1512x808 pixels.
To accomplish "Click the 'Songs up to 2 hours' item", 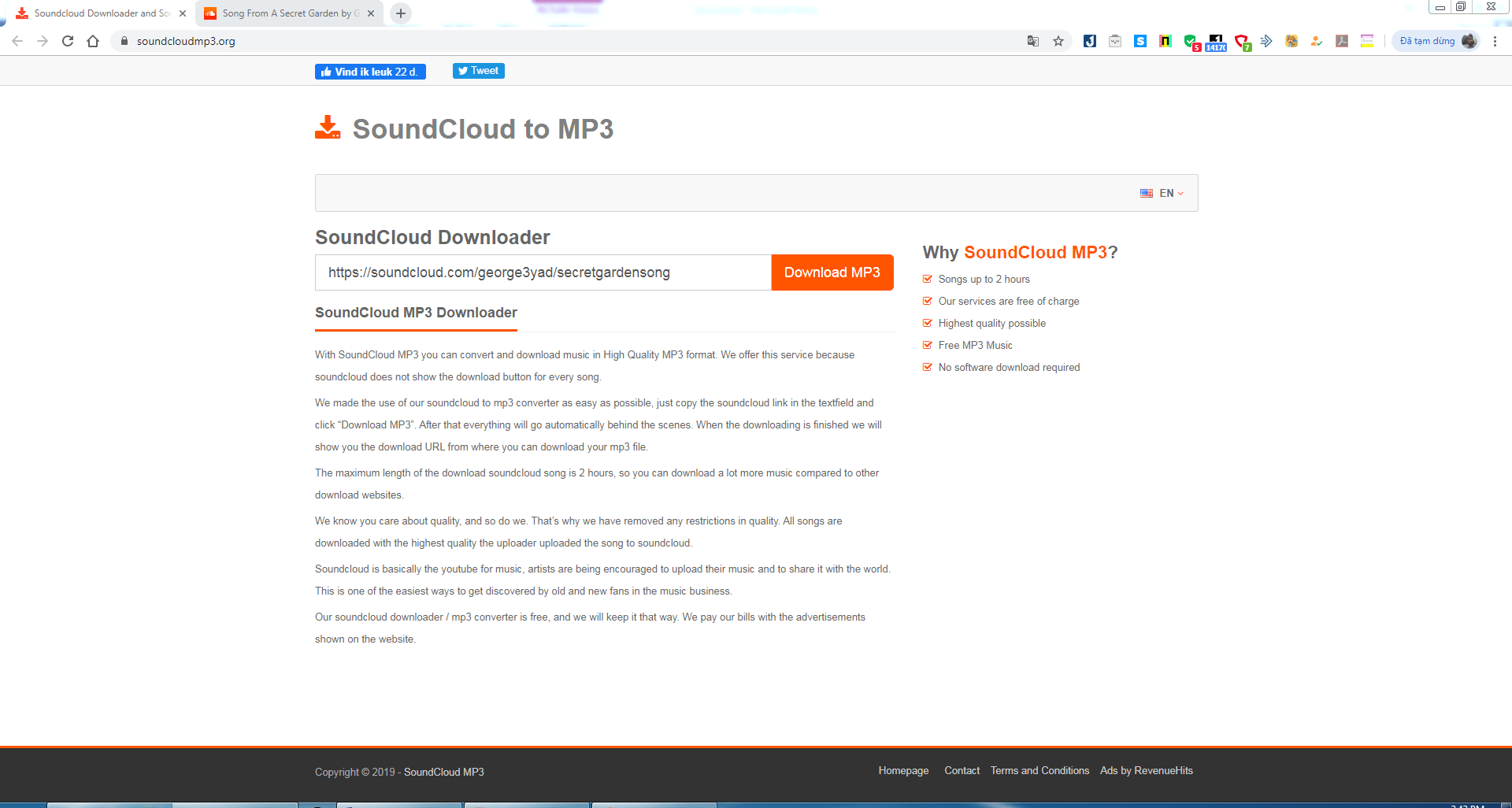I will coord(984,279).
